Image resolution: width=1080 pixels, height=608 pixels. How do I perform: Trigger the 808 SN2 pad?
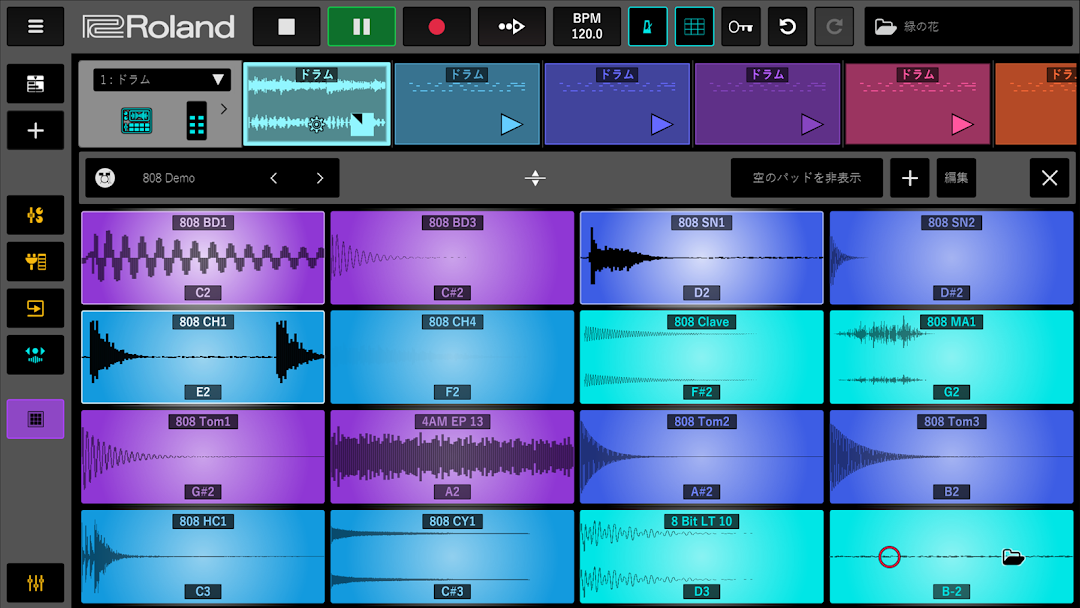coord(951,258)
